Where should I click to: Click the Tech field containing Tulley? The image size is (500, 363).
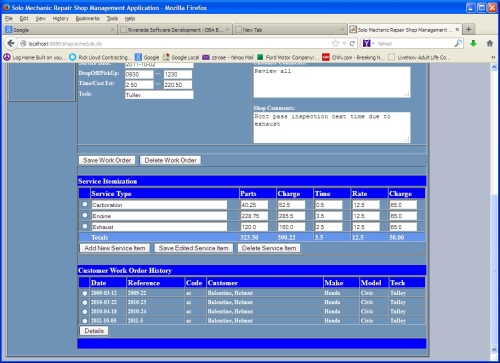coord(159,95)
